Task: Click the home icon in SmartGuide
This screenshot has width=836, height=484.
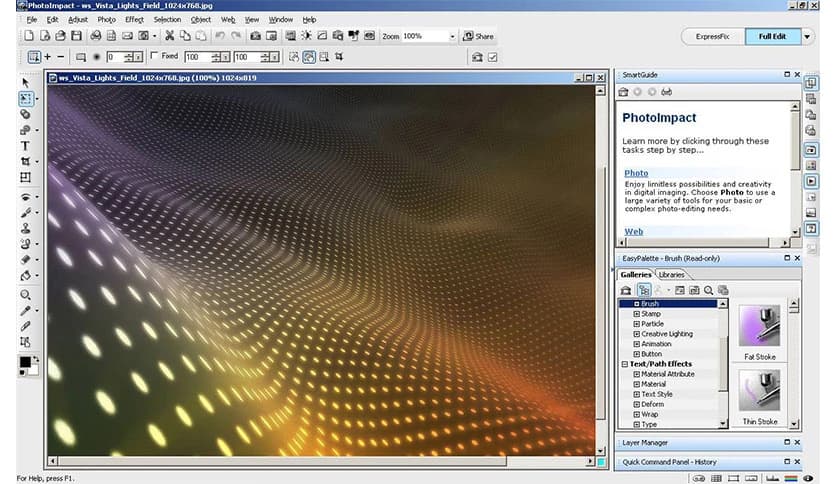Action: pyautogui.click(x=623, y=92)
